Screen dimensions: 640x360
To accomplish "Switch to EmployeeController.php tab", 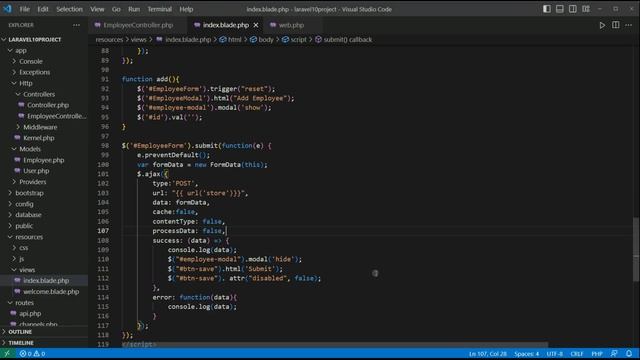I will [x=138, y=25].
